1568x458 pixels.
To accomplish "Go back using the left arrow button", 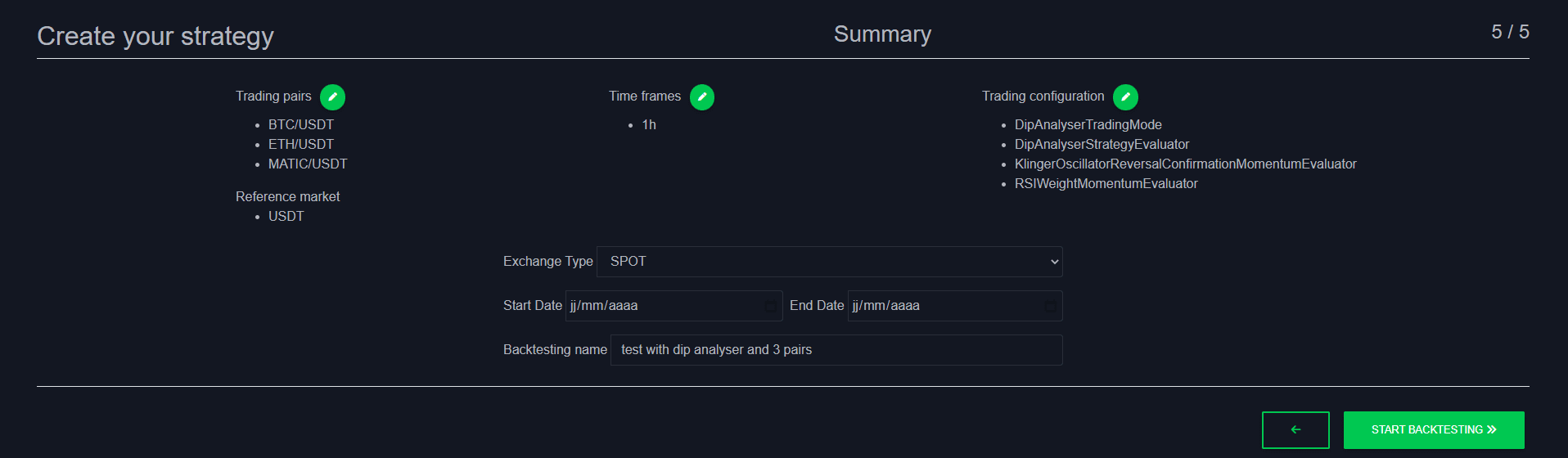I will pyautogui.click(x=1295, y=430).
